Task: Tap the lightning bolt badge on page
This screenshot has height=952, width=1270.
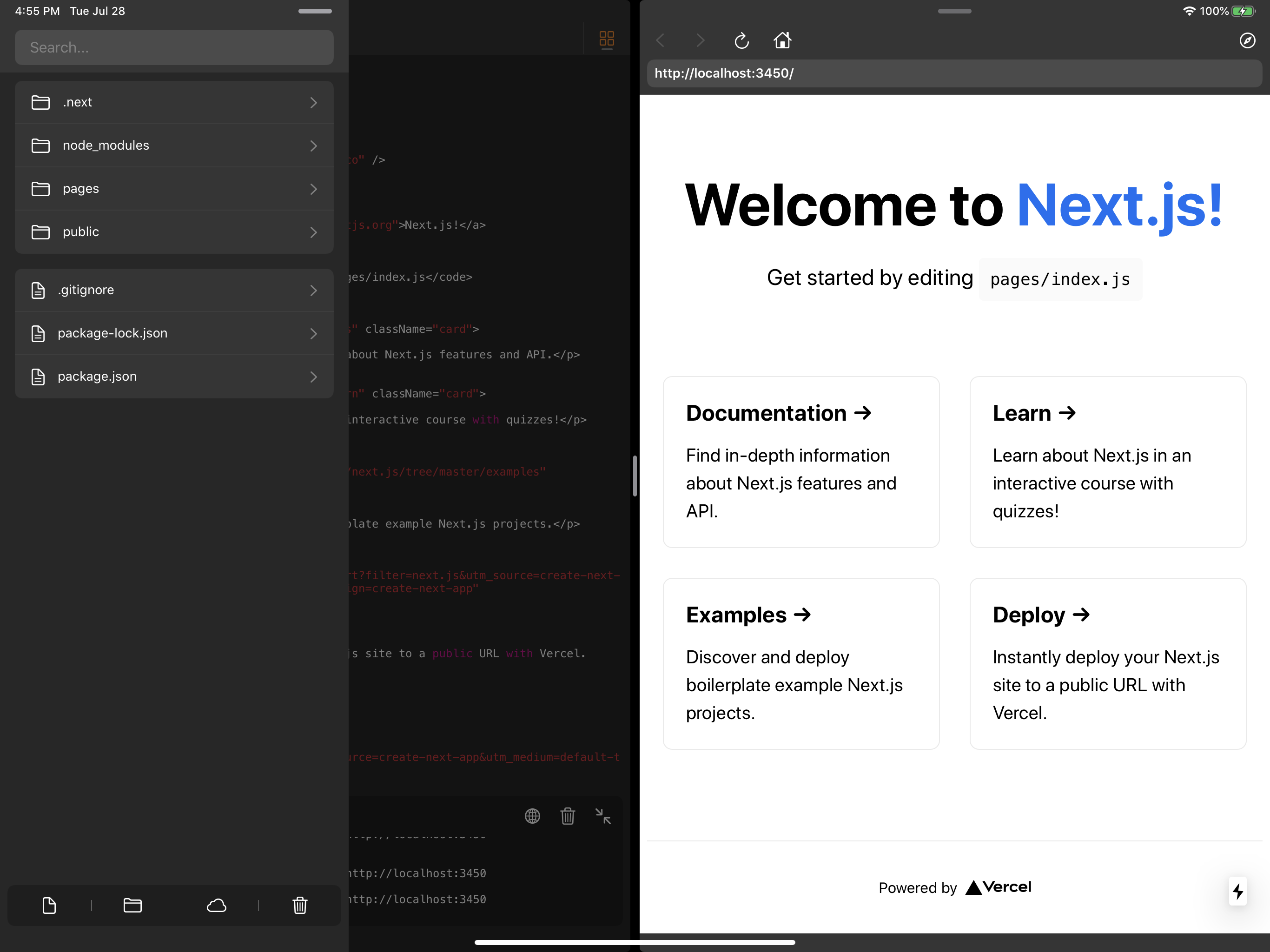Action: tap(1237, 891)
